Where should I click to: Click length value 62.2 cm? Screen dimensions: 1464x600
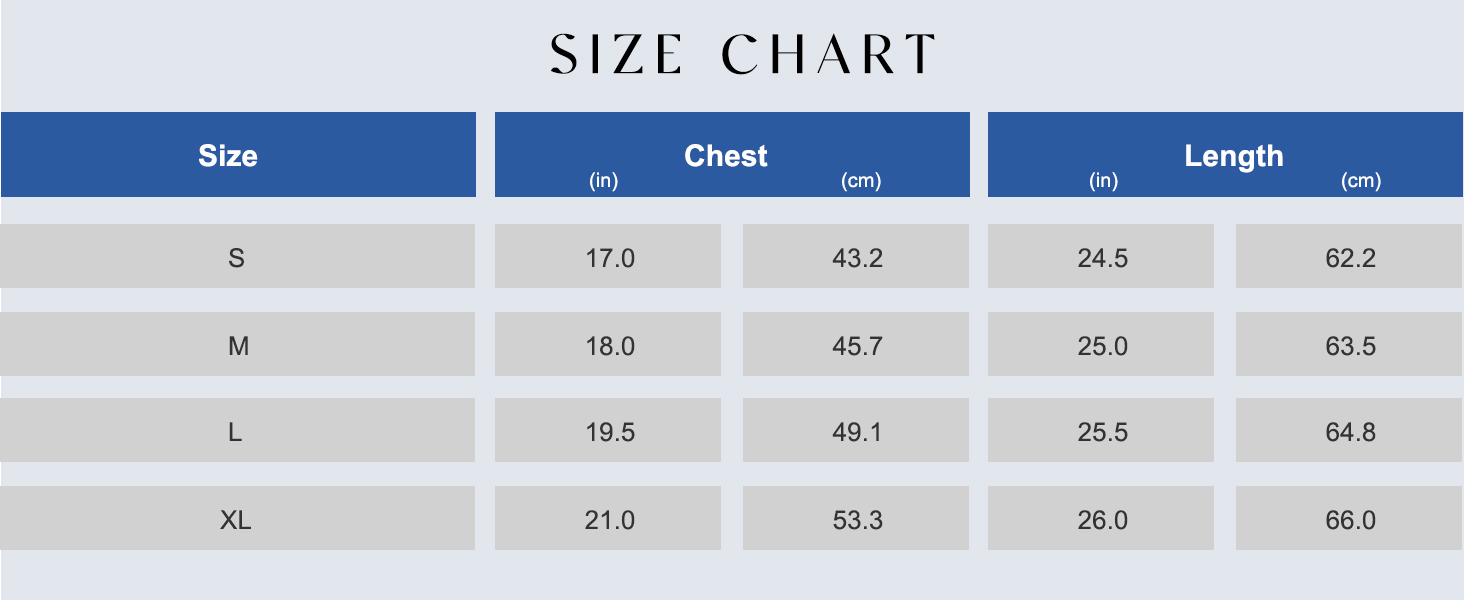tap(1350, 256)
